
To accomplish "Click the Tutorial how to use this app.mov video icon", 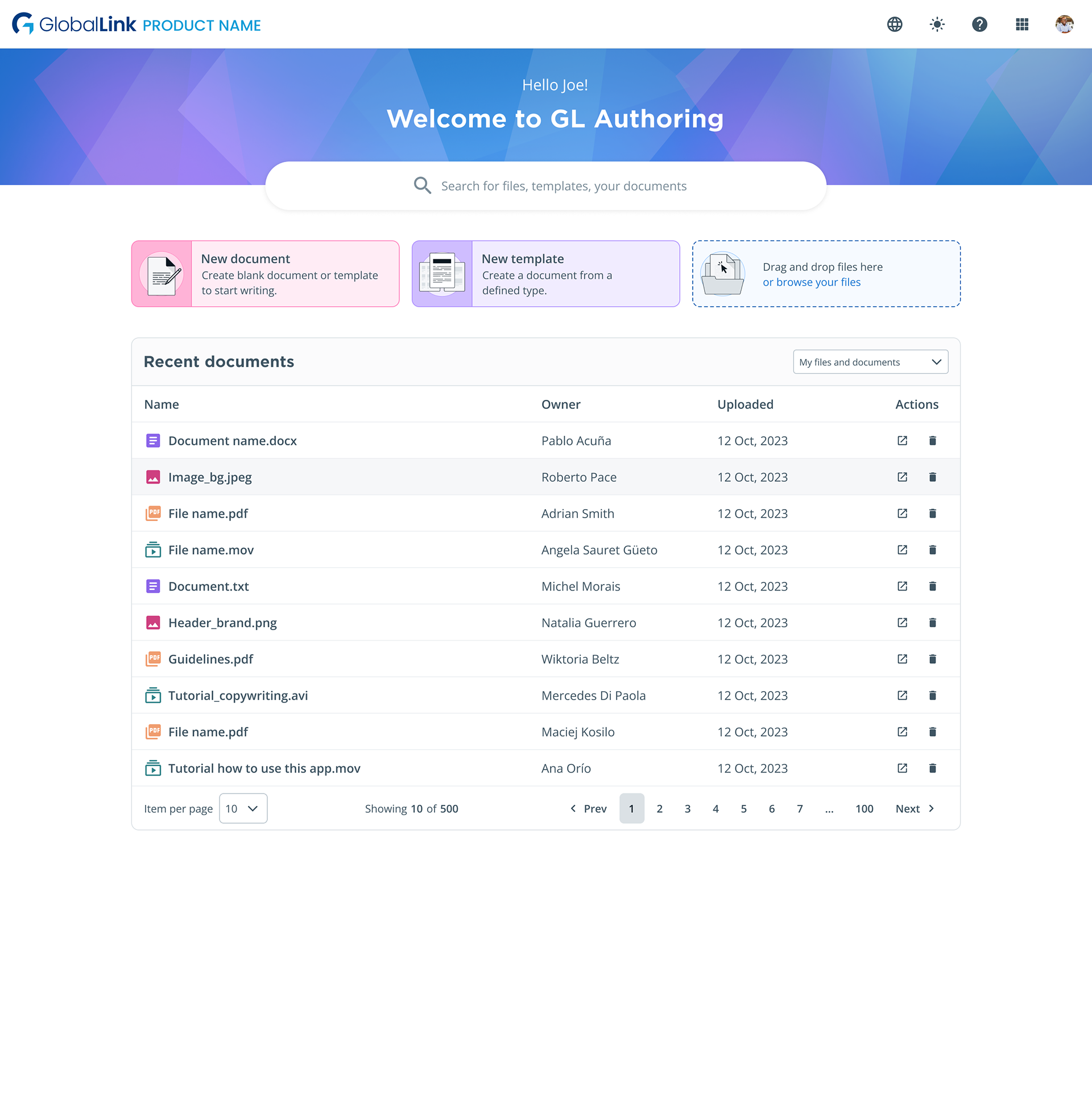I will coord(153,768).
